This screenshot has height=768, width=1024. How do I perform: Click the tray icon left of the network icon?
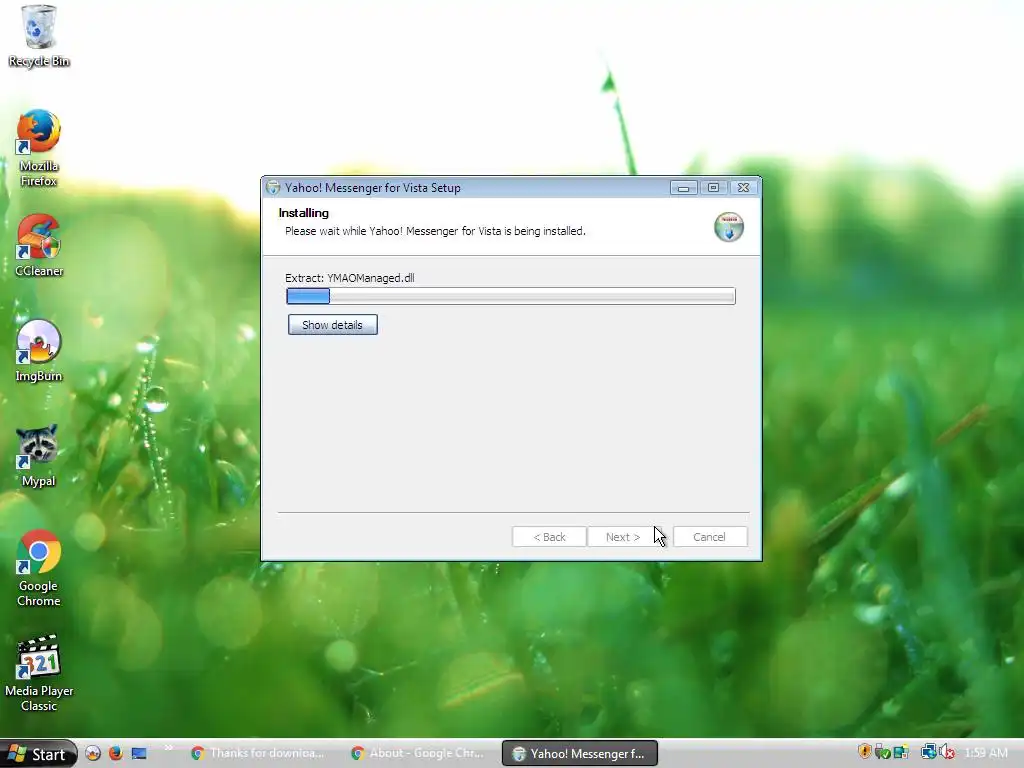coord(901,752)
